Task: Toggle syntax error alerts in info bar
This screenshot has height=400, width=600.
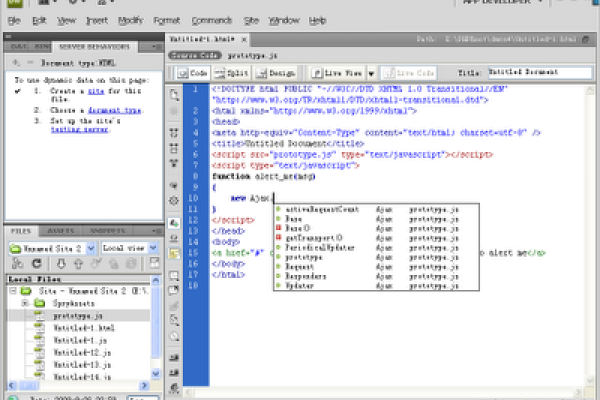Action: pos(174,253)
